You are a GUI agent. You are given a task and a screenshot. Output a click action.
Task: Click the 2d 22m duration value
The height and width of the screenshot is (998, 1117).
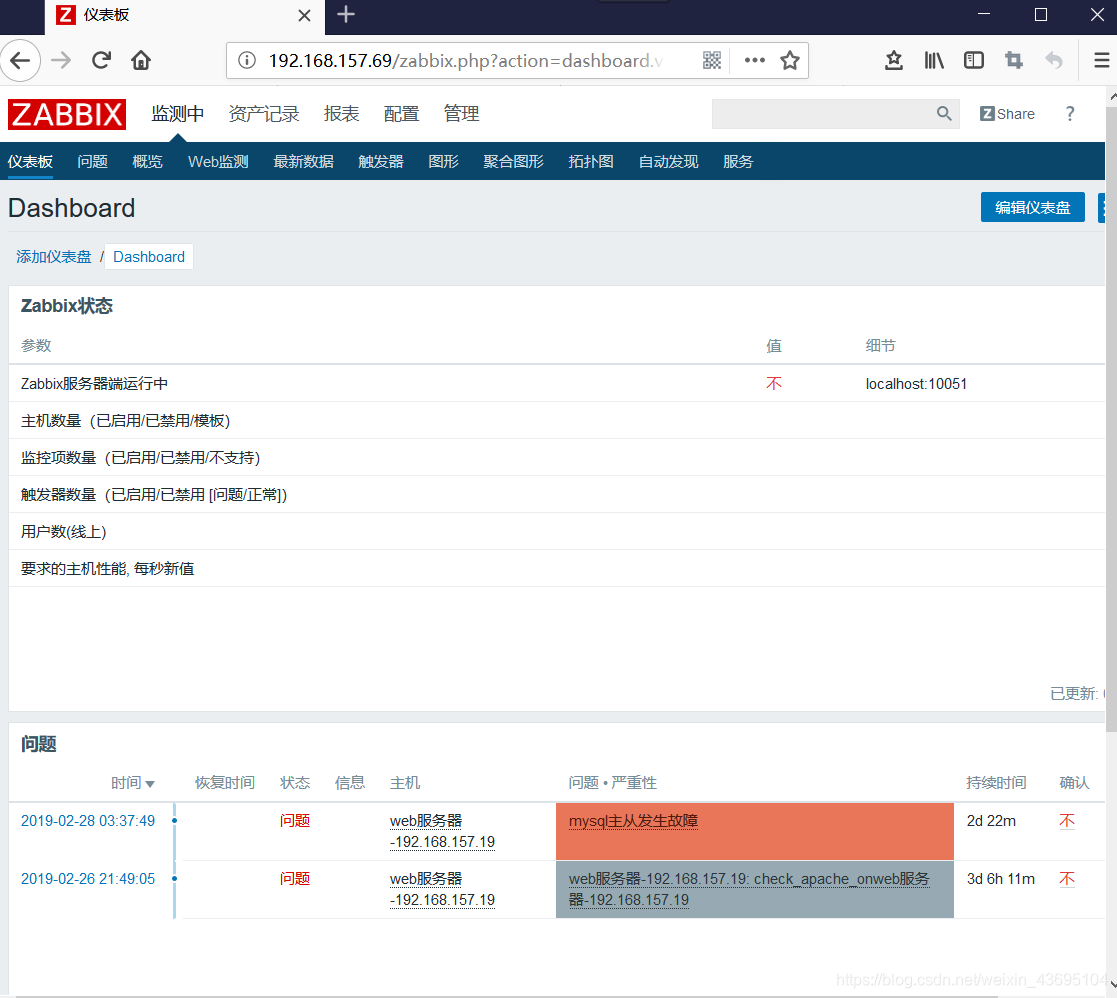pos(991,821)
